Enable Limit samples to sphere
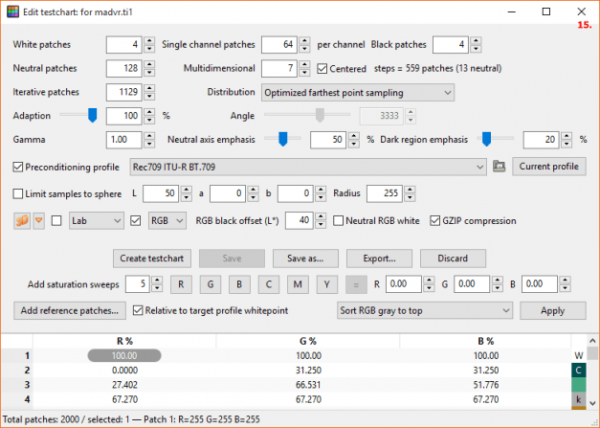Viewport: 600px width, 428px height. tap(19, 193)
